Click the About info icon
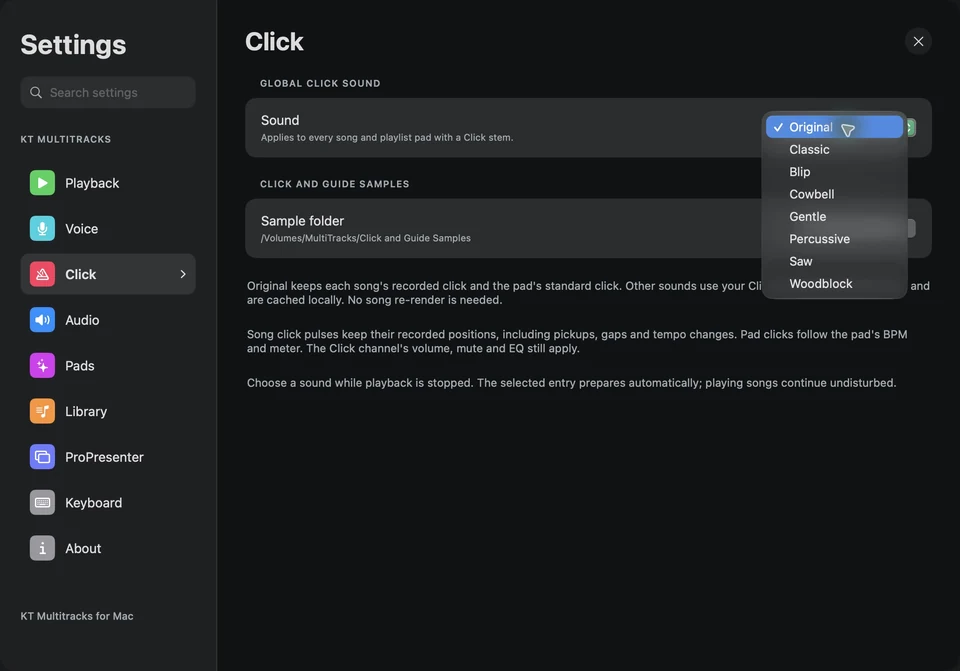The width and height of the screenshot is (960, 671). 42,549
